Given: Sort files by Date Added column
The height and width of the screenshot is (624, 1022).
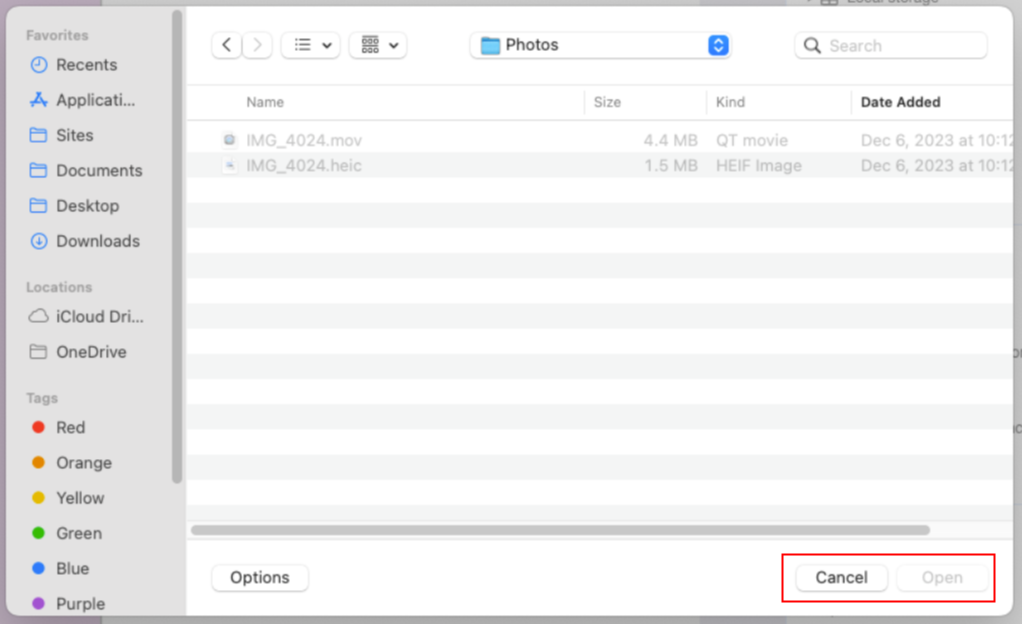Looking at the screenshot, I should coord(900,102).
